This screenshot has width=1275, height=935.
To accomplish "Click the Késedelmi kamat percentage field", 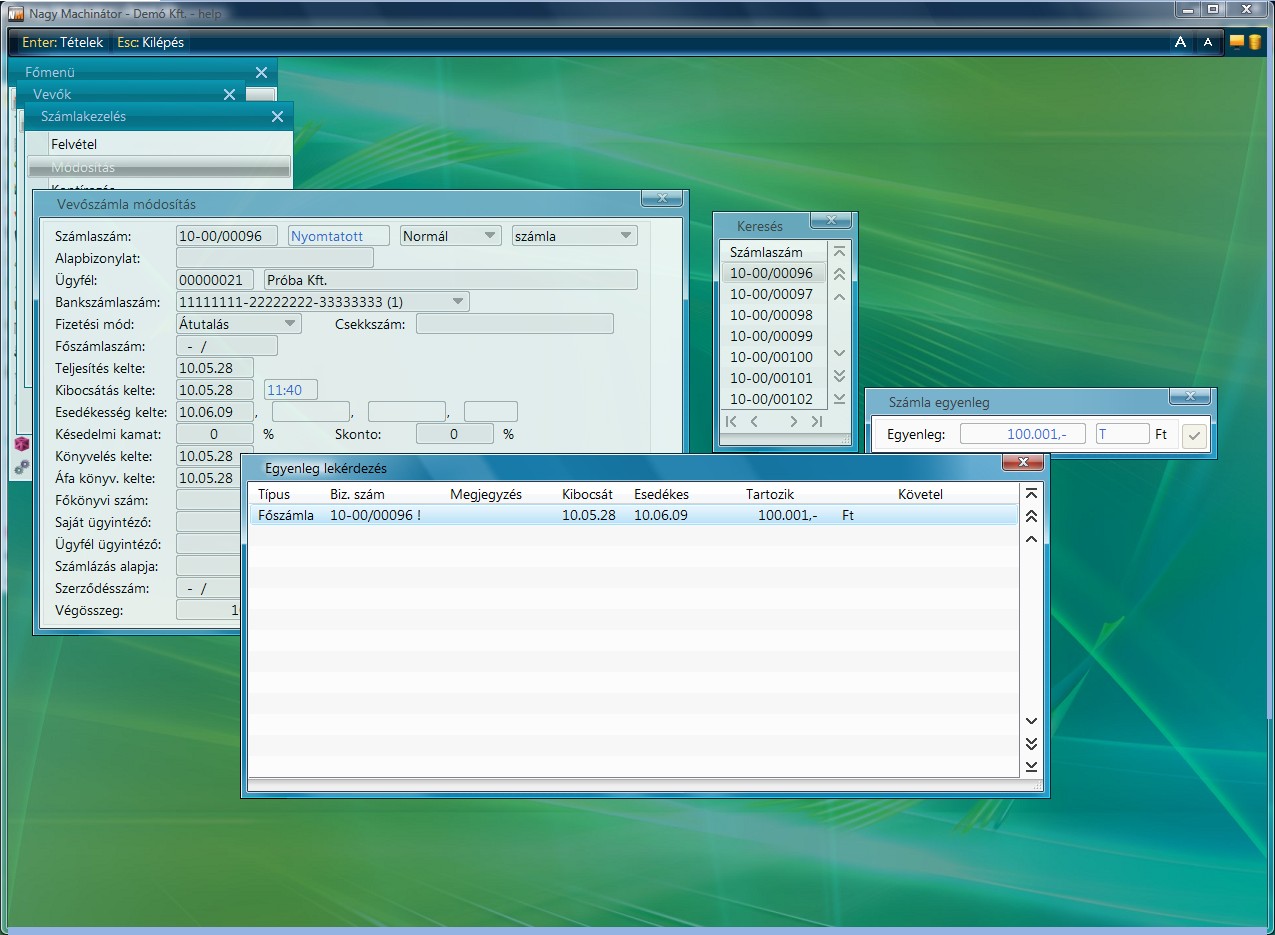I will click(x=215, y=435).
